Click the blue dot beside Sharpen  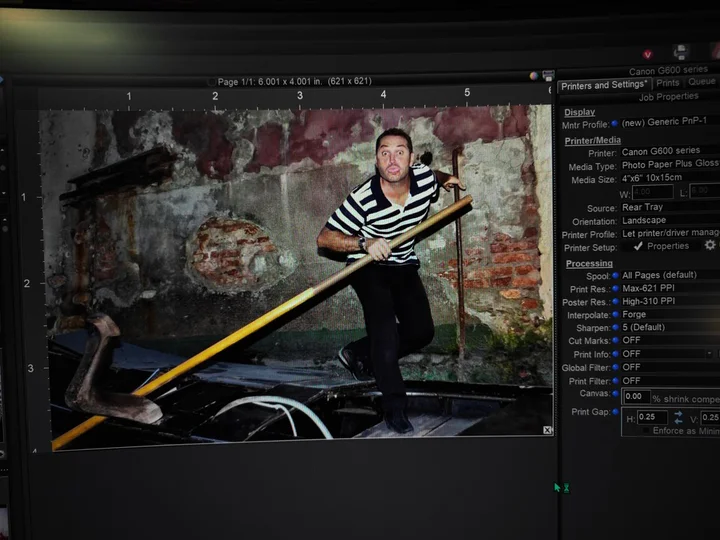coord(615,327)
